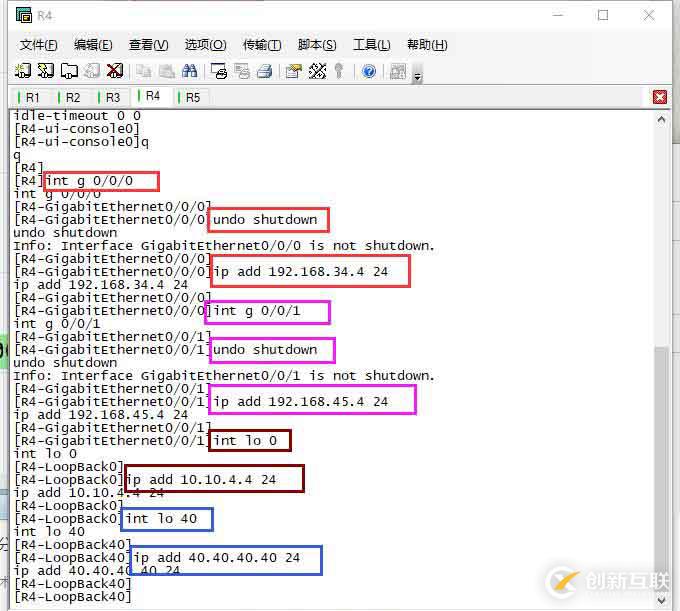This screenshot has height=611, width=680.
Task: Click the '[R4]int g 0/0/0' prompt line
Action: (x=73, y=181)
